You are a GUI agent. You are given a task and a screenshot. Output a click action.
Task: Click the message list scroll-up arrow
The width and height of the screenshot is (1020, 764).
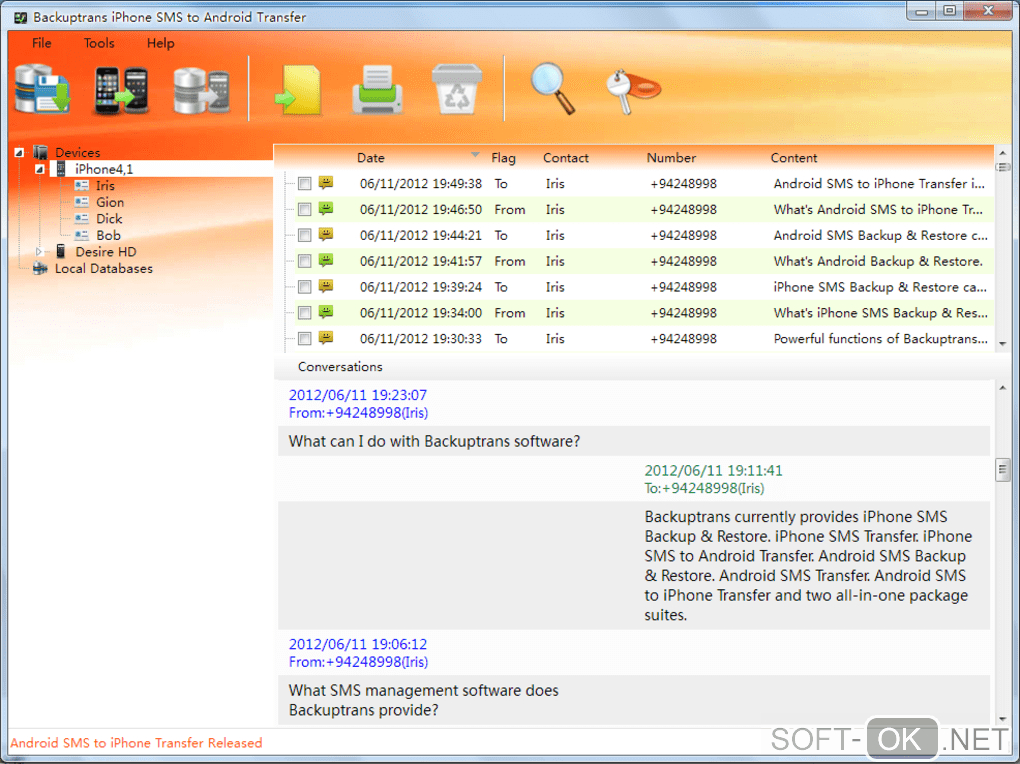point(1002,153)
